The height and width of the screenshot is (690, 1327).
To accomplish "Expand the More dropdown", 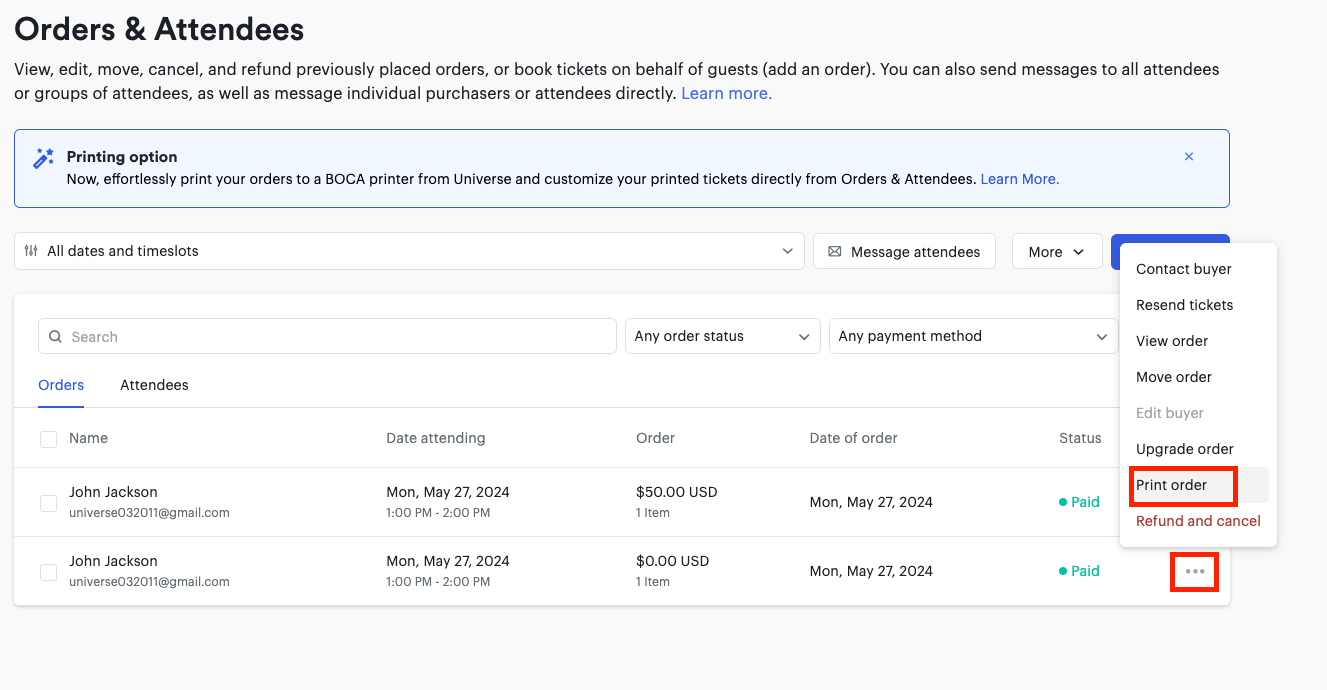I will tap(1057, 251).
